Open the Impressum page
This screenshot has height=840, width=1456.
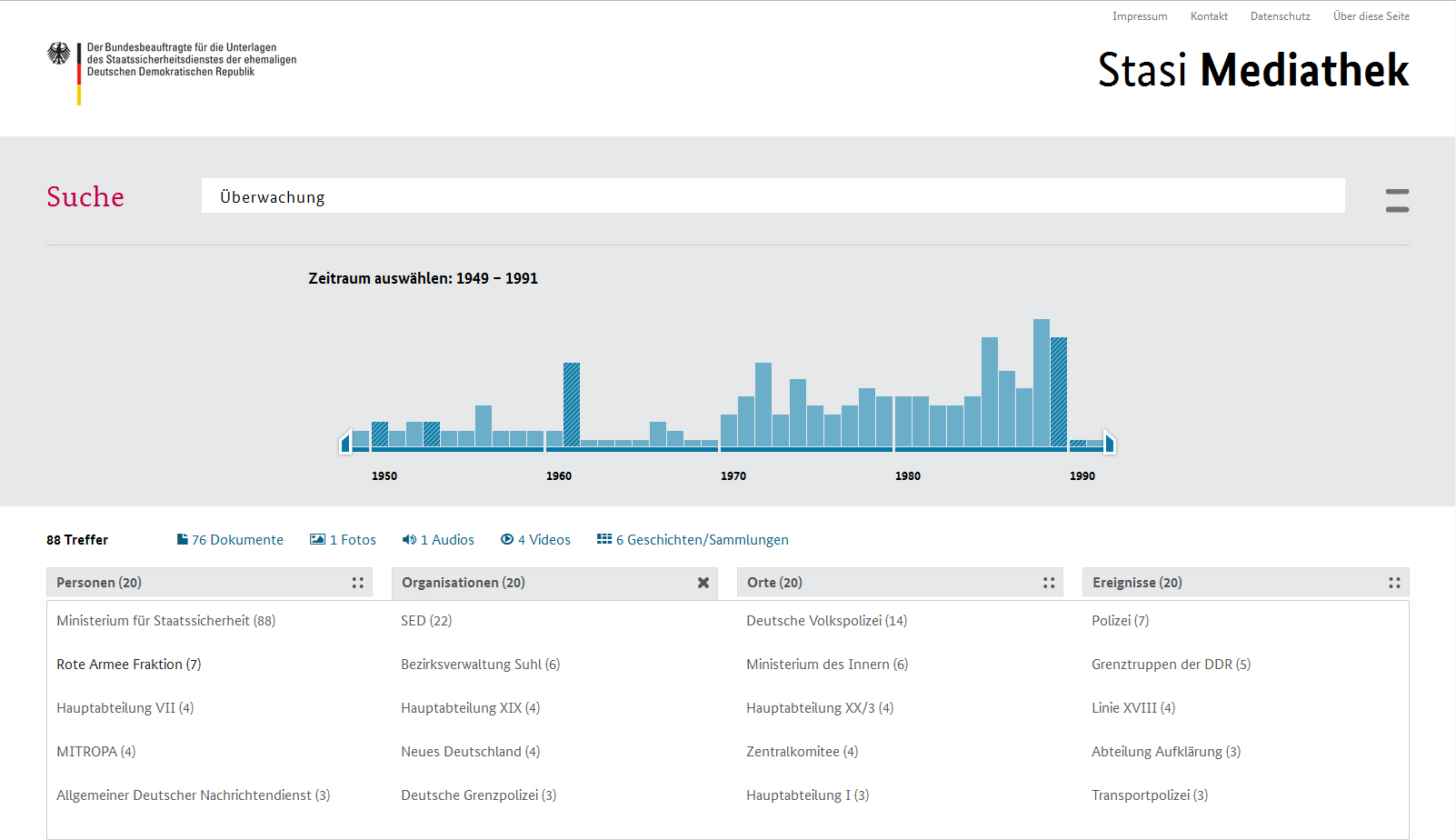[x=1139, y=16]
